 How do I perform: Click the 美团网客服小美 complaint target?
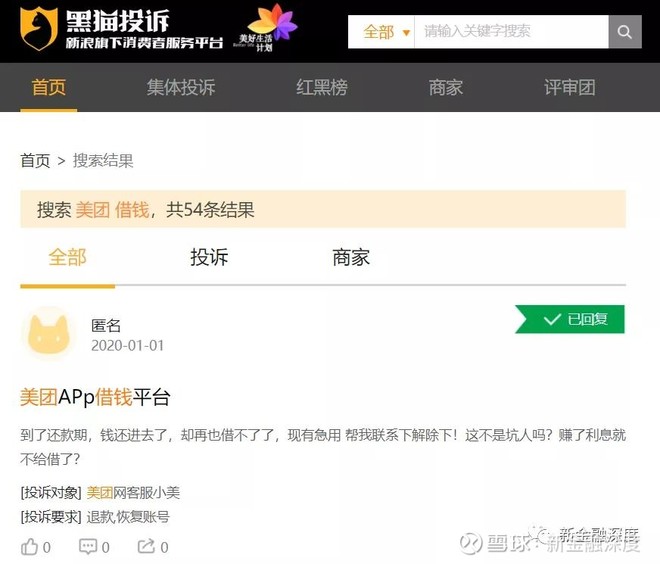coord(133,492)
